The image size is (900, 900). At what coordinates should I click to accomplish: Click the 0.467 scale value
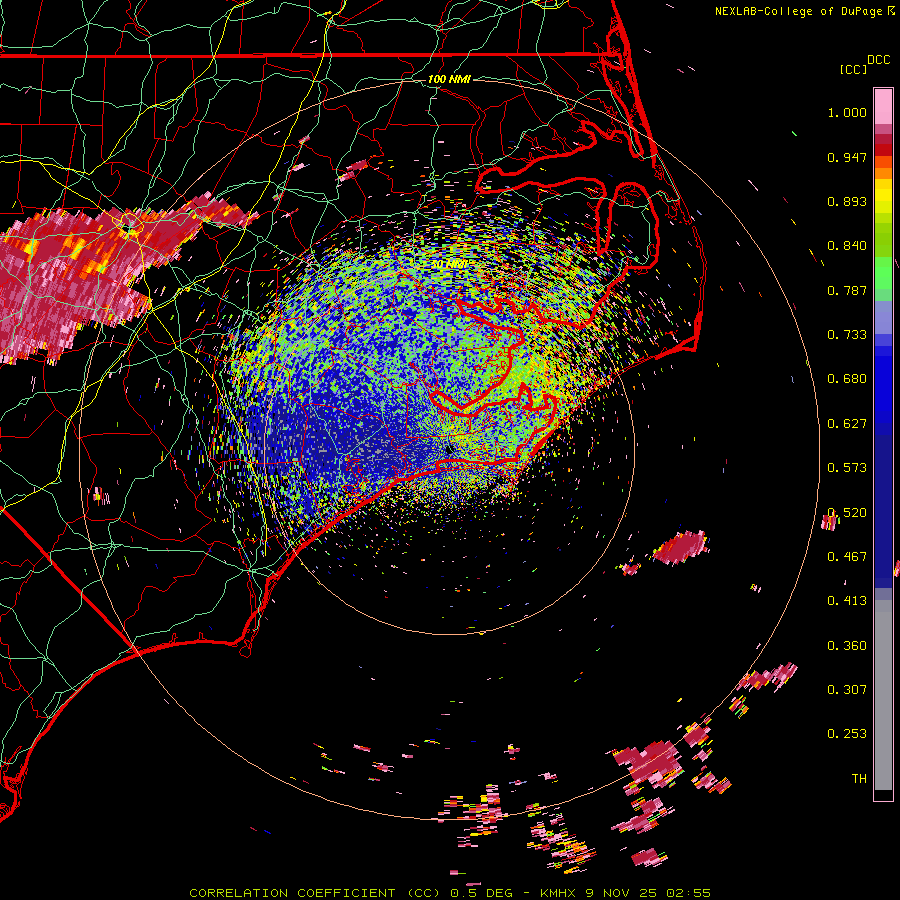tap(847, 557)
